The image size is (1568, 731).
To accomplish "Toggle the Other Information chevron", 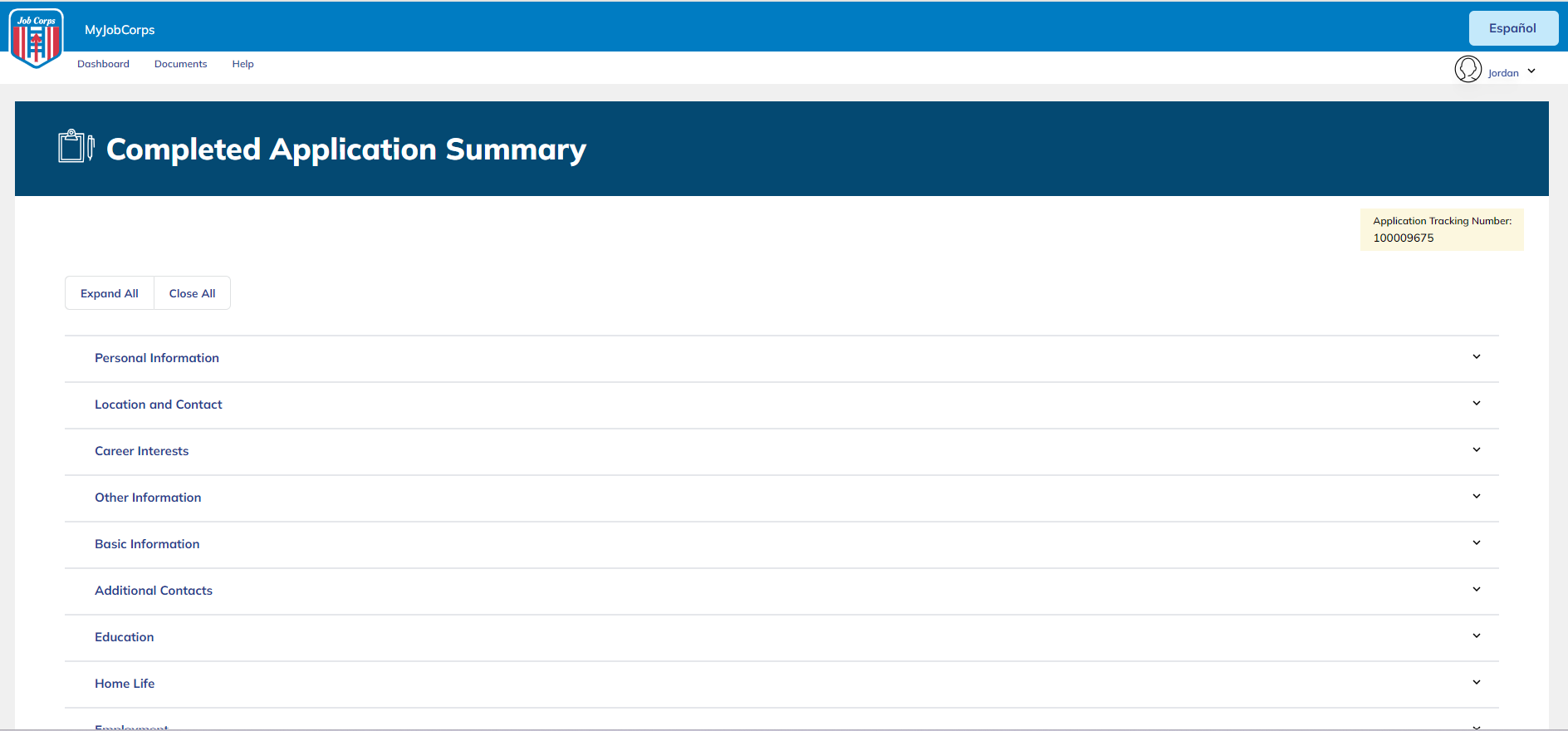I will pos(1477,497).
